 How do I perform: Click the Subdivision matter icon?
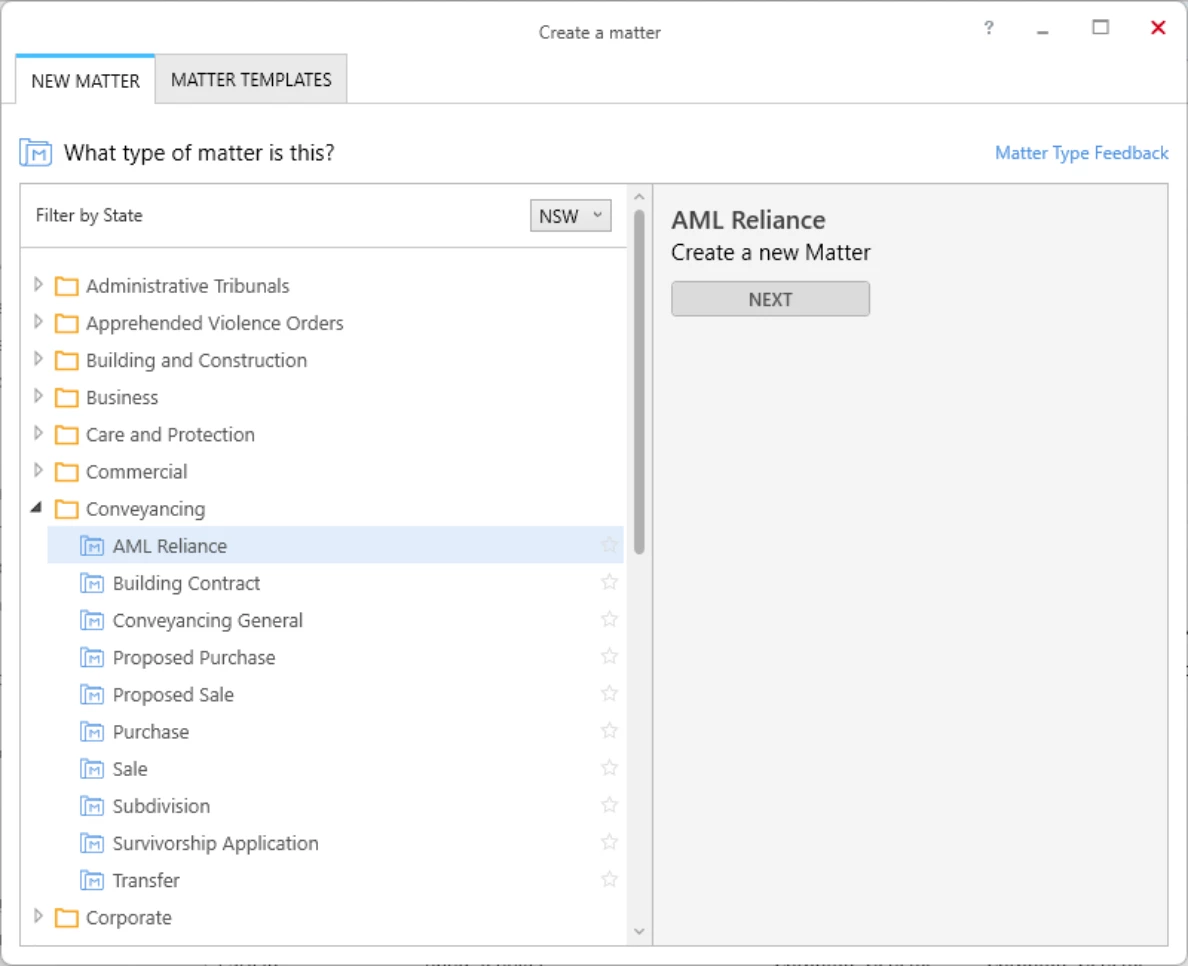click(92, 805)
